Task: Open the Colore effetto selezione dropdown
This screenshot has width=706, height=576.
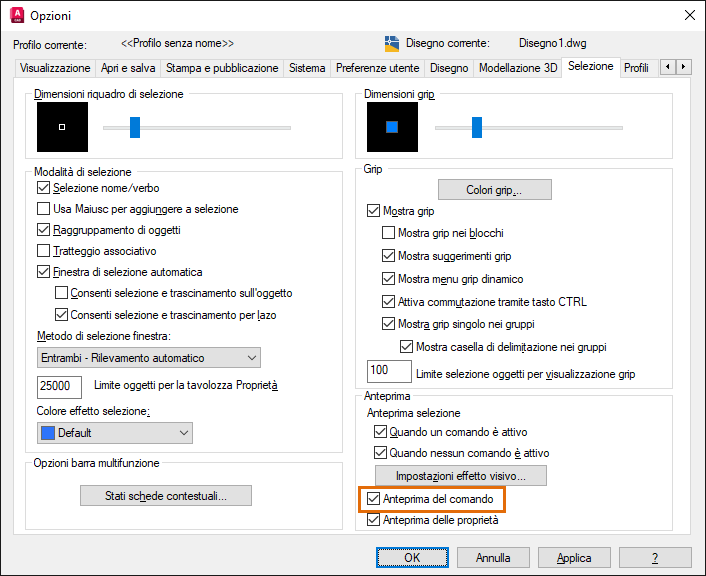Action: pos(115,433)
